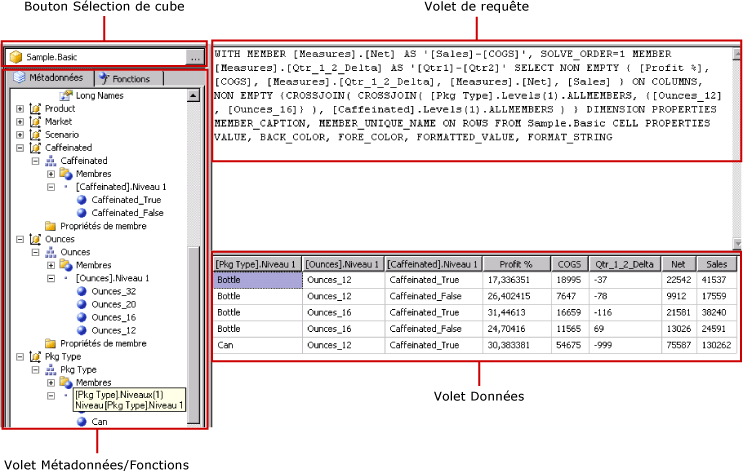This screenshot has height=472, width=744.
Task: Click the Net value 22542
Action: [678, 280]
